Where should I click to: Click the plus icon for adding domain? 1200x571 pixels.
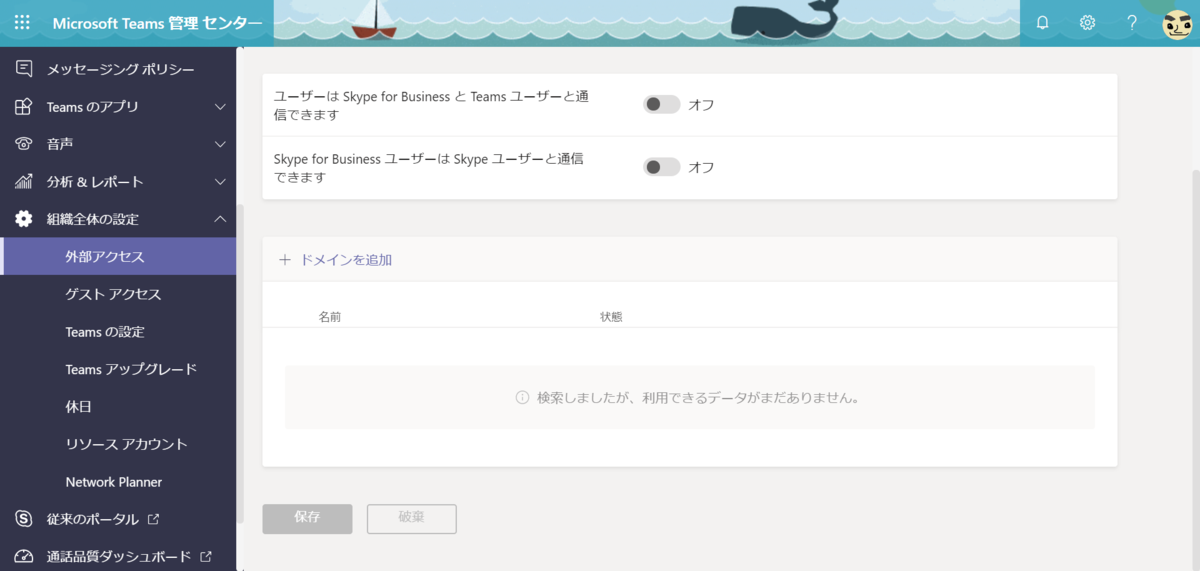pos(285,260)
